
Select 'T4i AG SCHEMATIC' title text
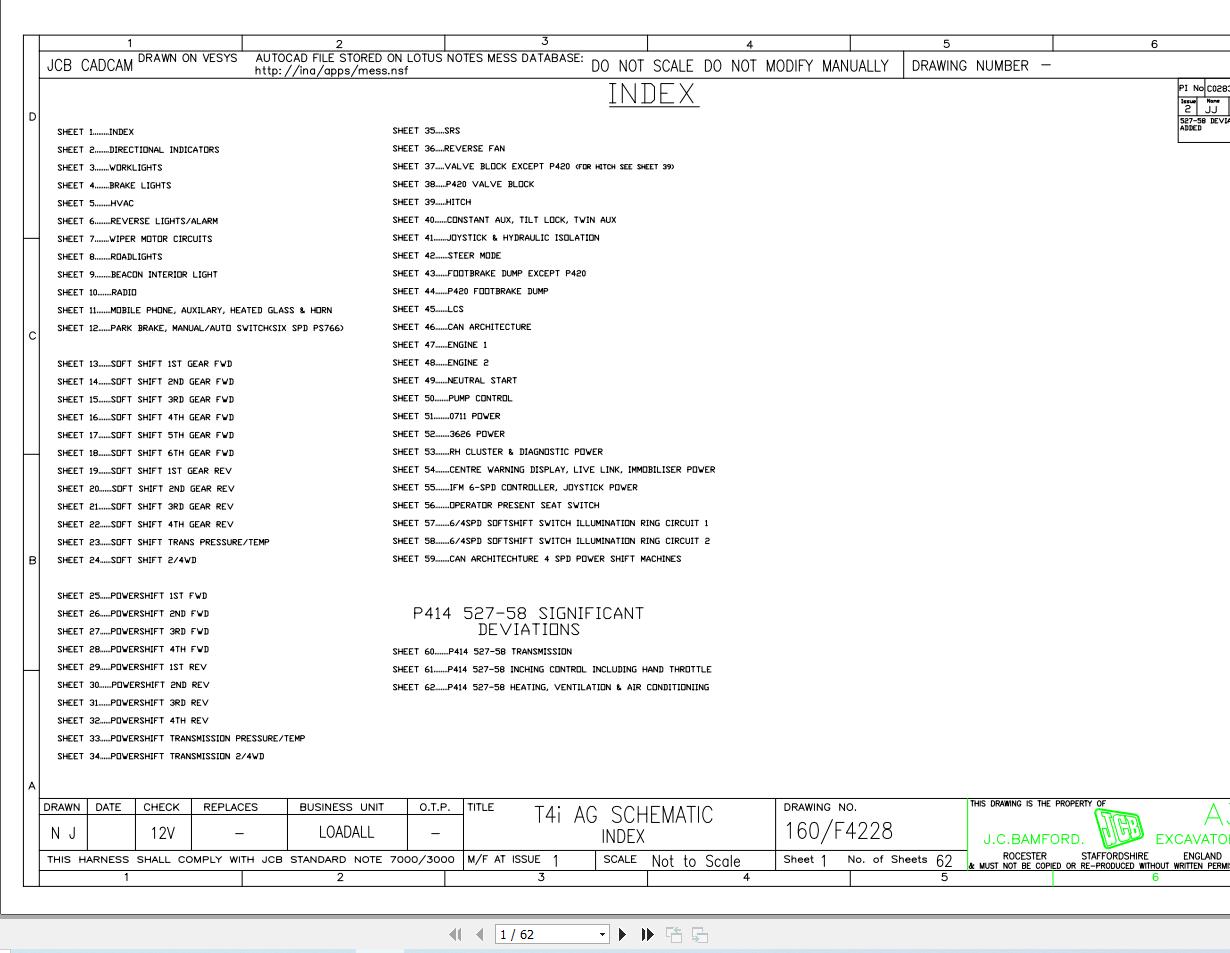pos(624,815)
